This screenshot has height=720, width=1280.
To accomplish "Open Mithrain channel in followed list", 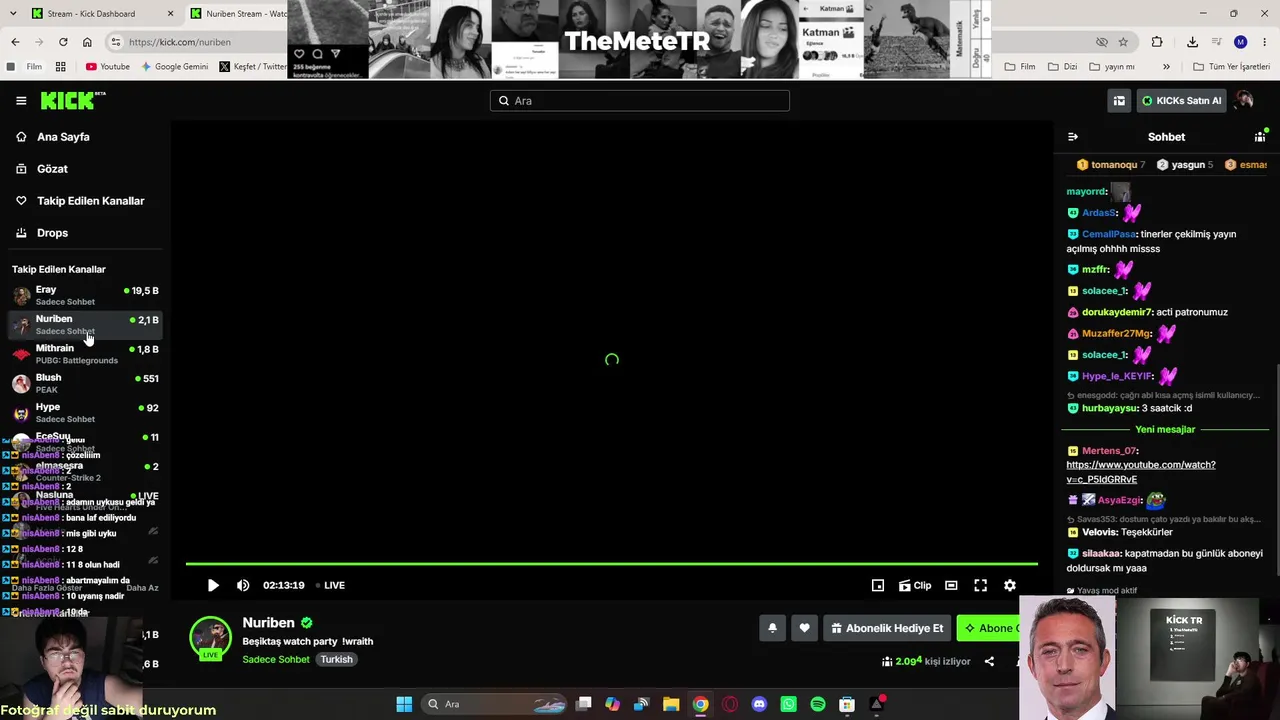I will [85, 354].
